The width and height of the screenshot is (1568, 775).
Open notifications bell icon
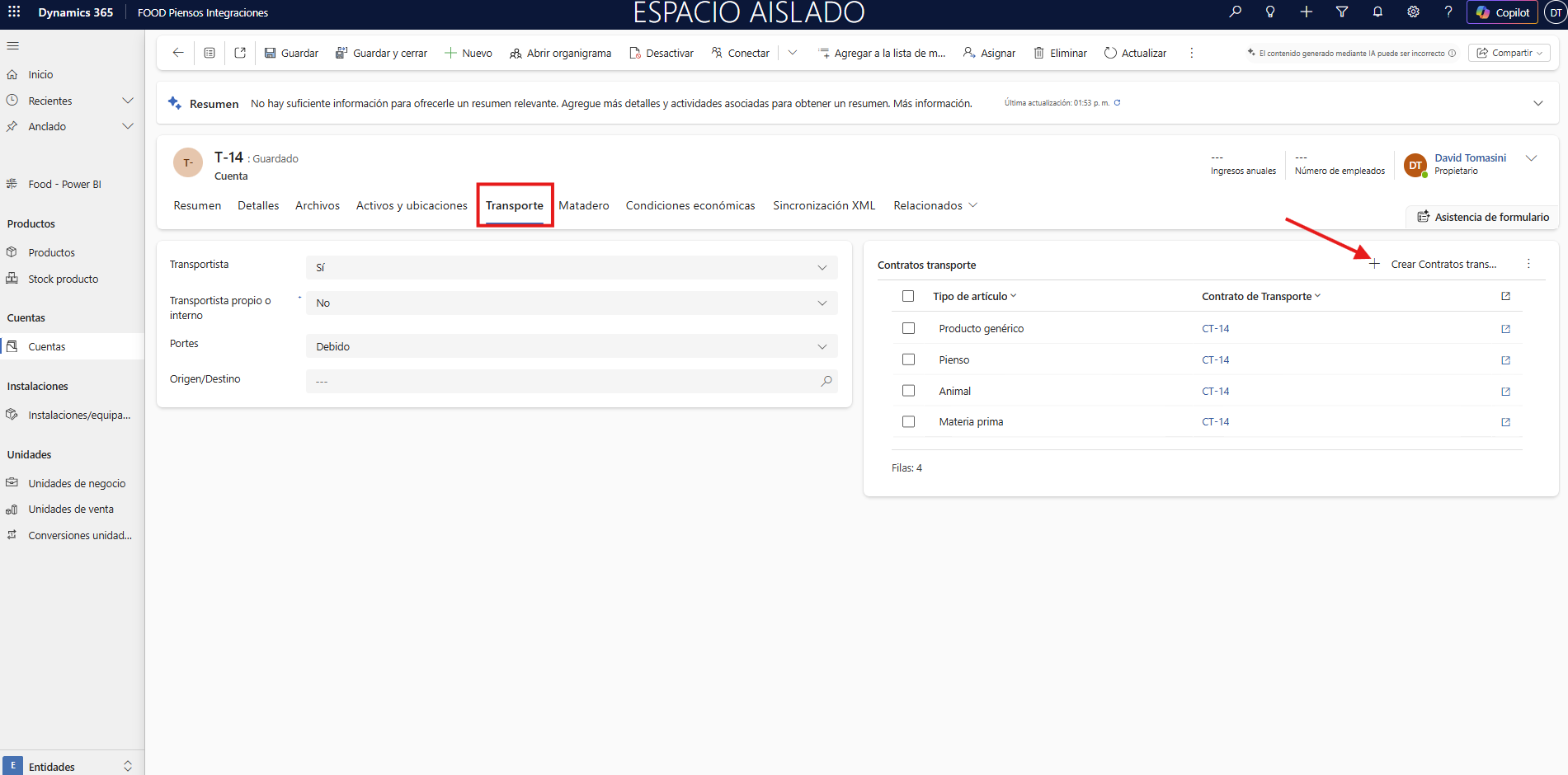1377,12
